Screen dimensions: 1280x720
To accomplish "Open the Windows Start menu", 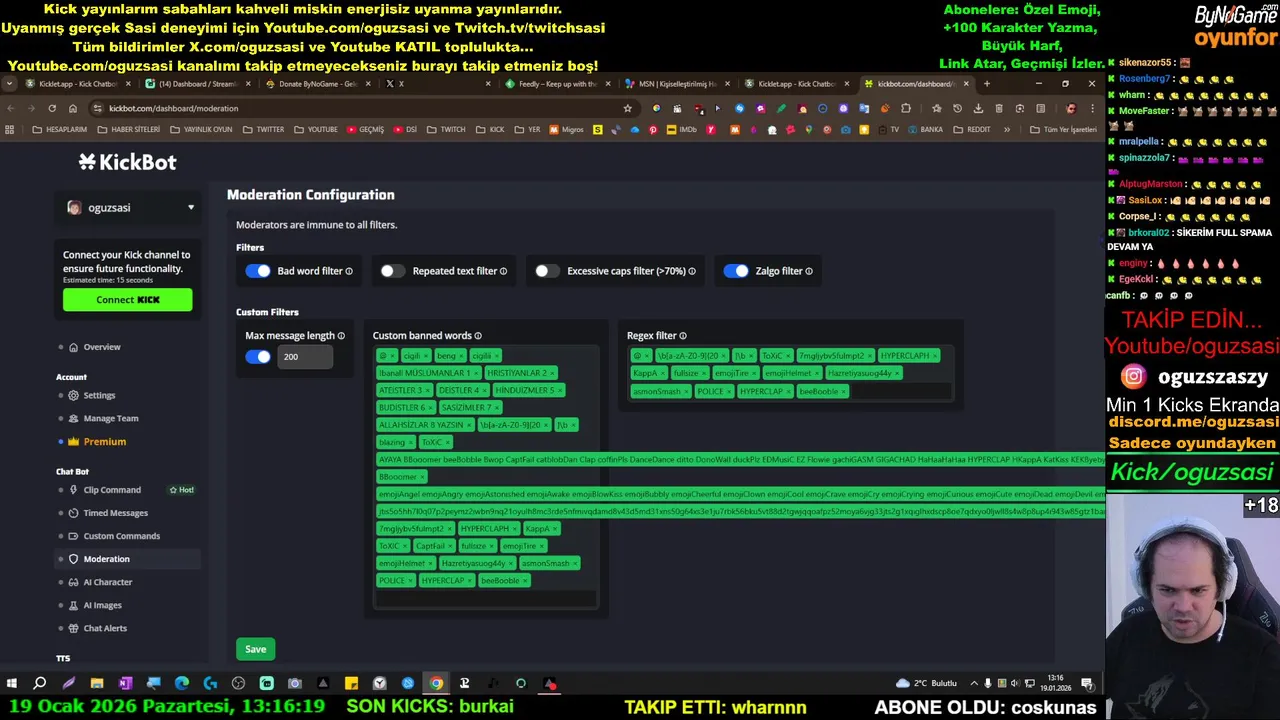I will coord(11,683).
